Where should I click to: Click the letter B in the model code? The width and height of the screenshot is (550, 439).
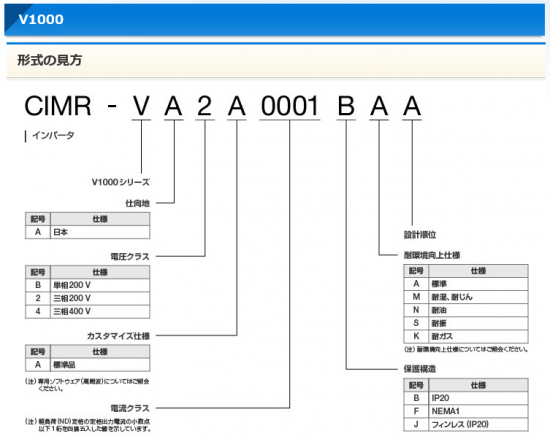pyautogui.click(x=346, y=106)
